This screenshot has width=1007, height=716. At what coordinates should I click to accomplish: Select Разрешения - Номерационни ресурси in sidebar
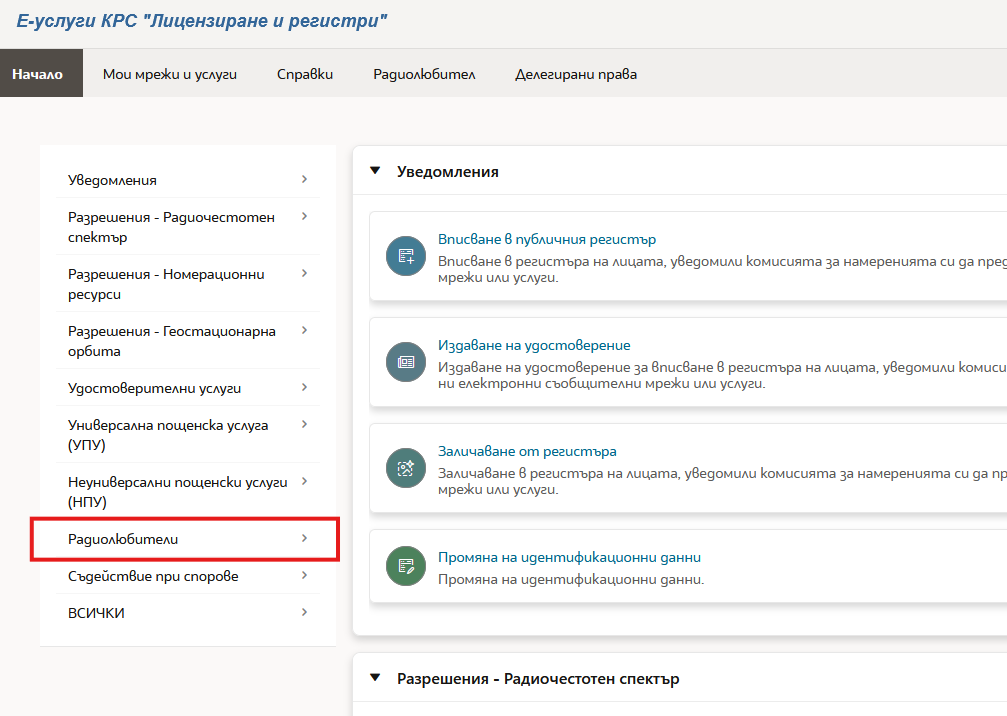pyautogui.click(x=172, y=283)
